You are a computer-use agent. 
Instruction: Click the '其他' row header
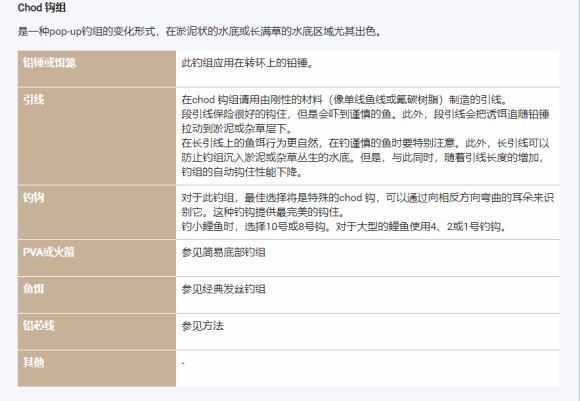point(97,369)
